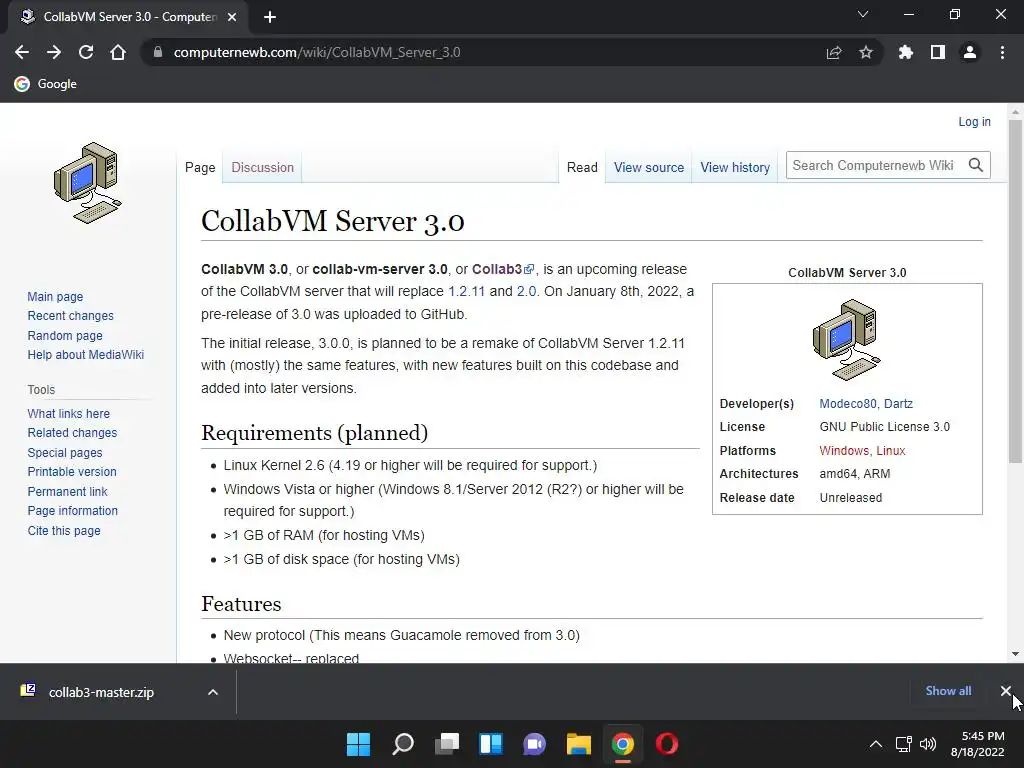Viewport: 1024px width, 768px height.
Task: Open Printable version link
Action: pos(72,472)
